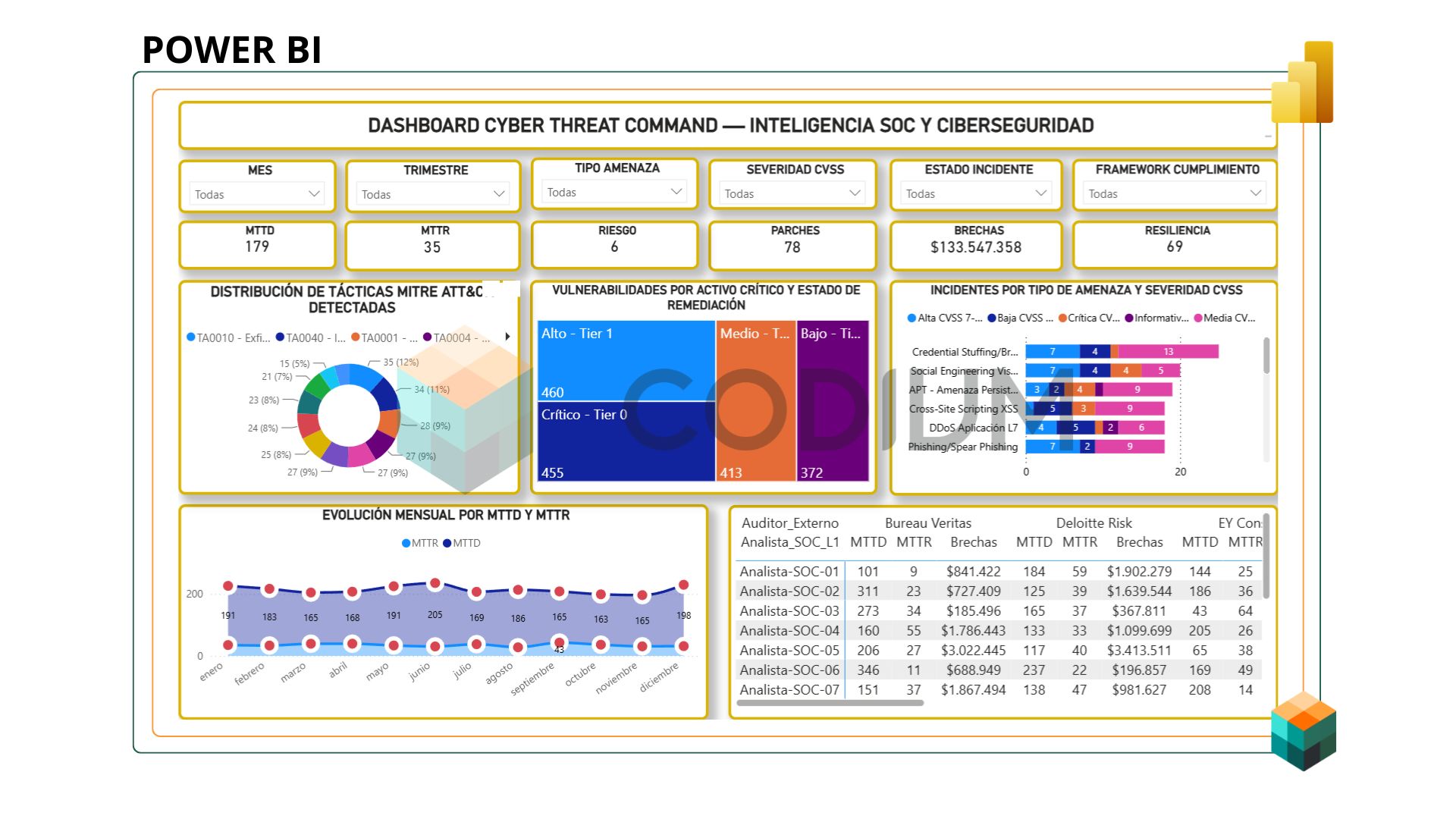
Task: Click the MTTD legend marker in evolution chart
Action: coord(447,543)
